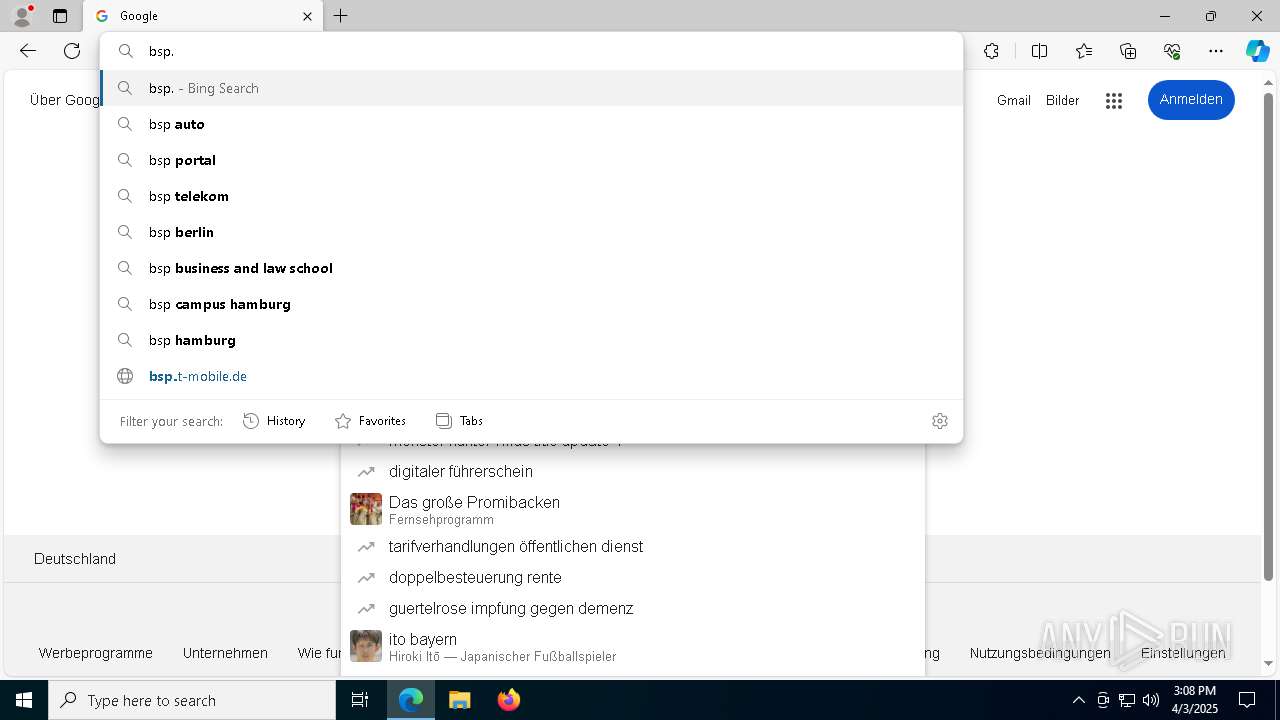Click the taskbar search box

point(192,700)
